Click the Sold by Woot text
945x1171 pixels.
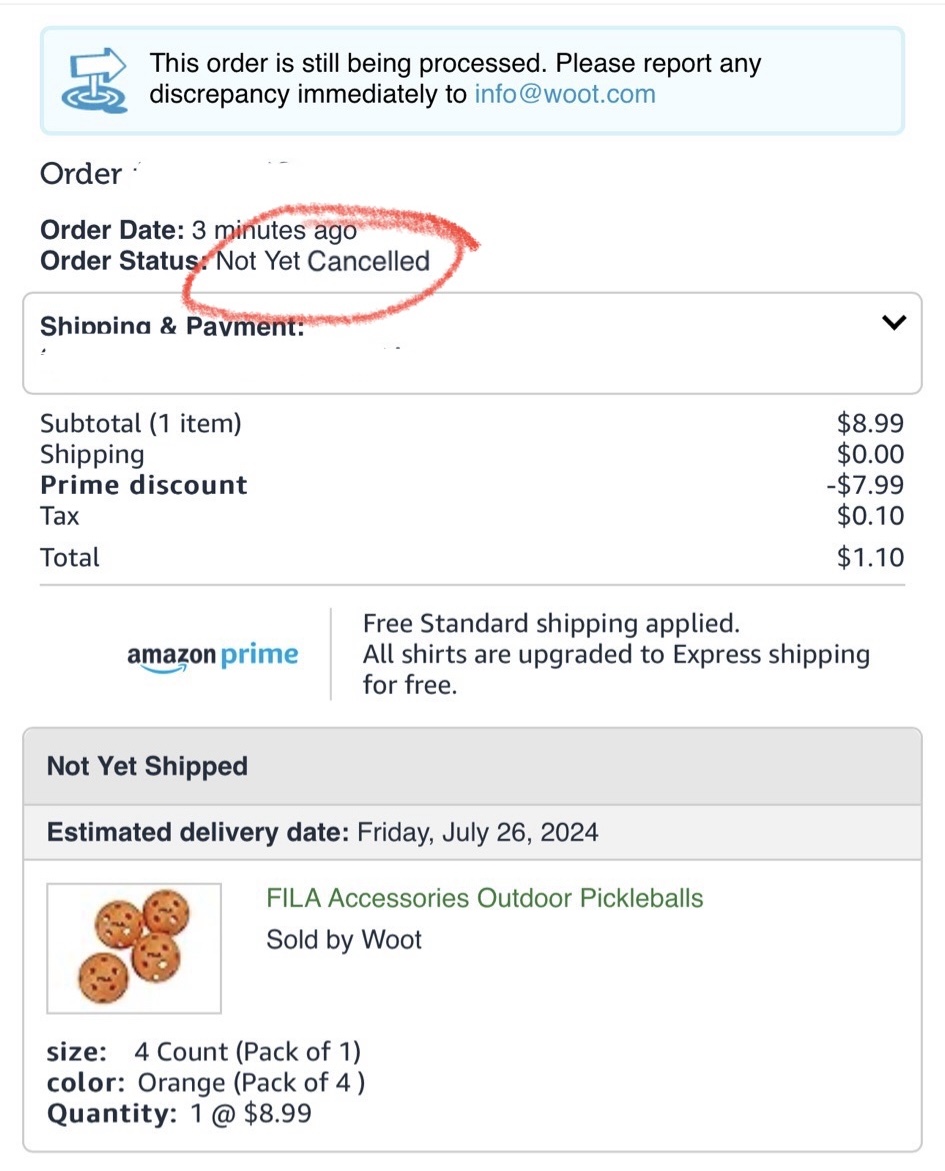tap(344, 940)
